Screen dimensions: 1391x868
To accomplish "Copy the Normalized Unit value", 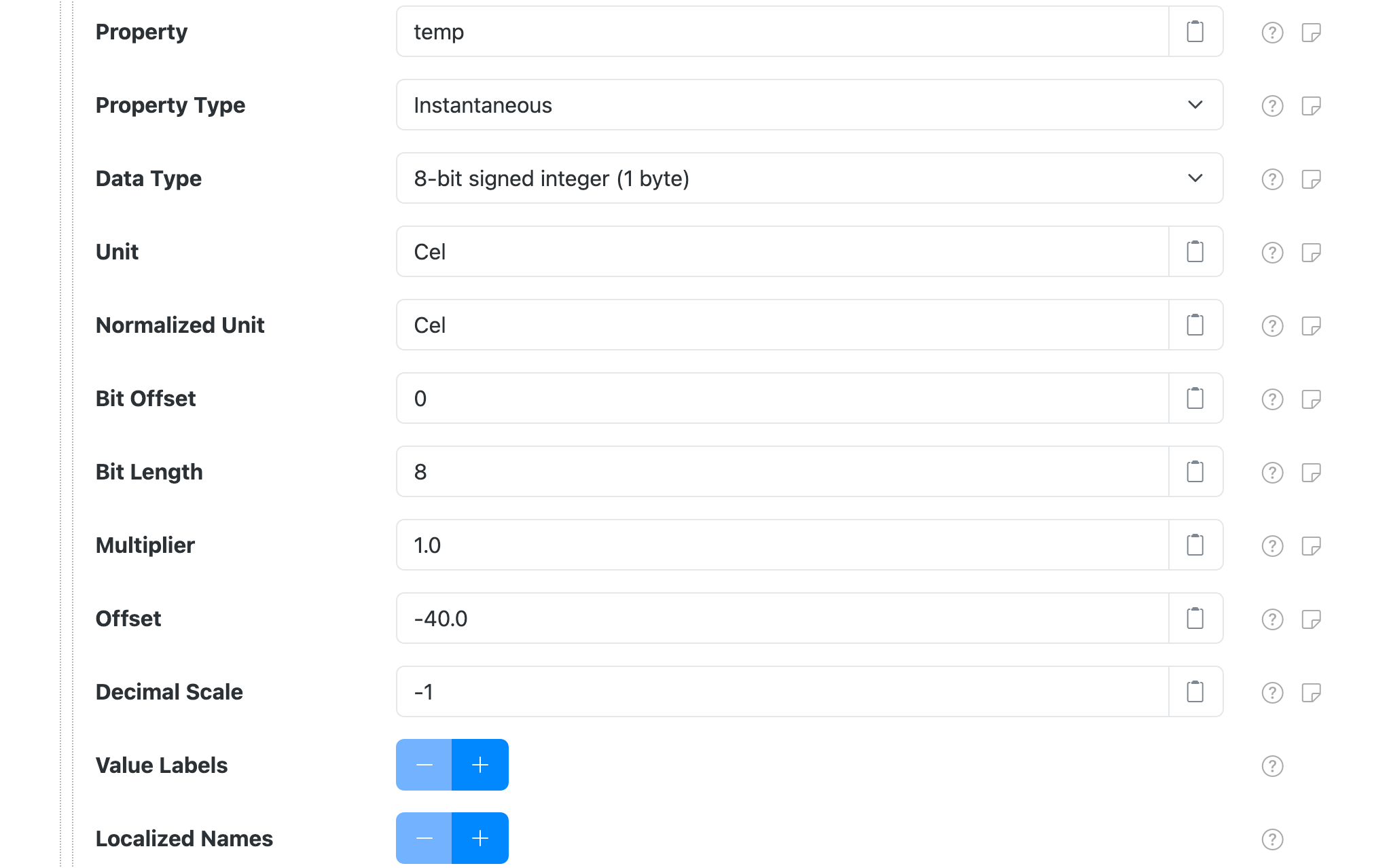I will [1195, 325].
